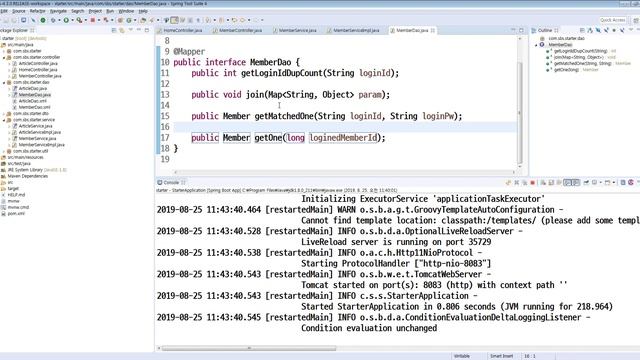Open the Project menu
This screenshot has height=360, width=640.
pos(95,11)
